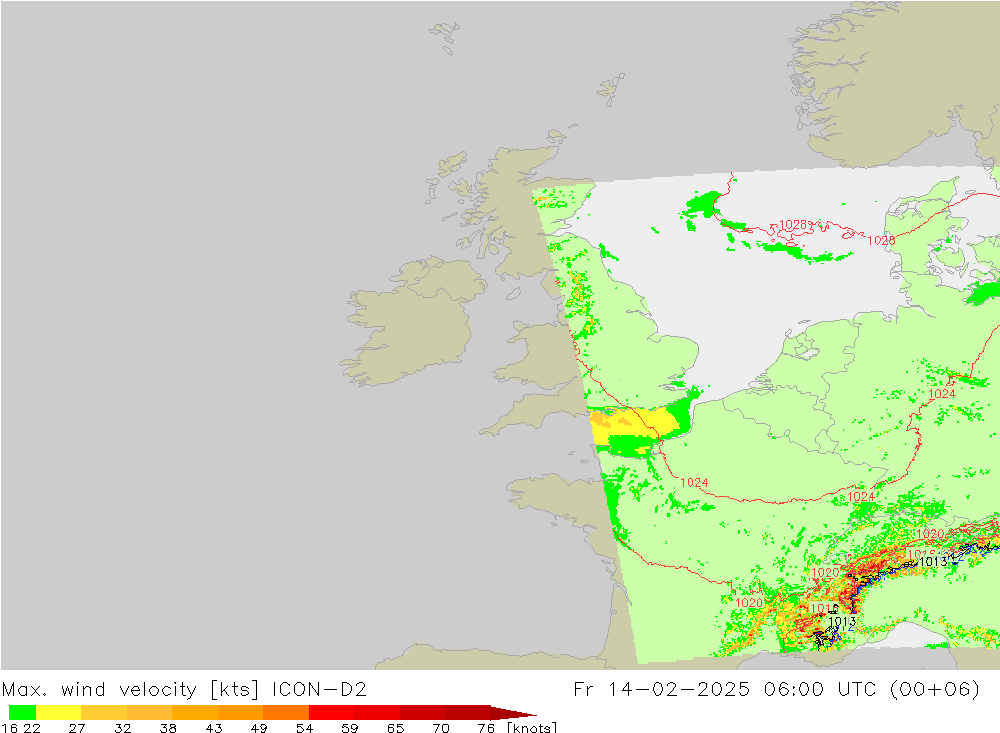Screen dimensions: 1000x733
Task: Click the dark red 65–70 knots swatch
Action: [x=422, y=712]
